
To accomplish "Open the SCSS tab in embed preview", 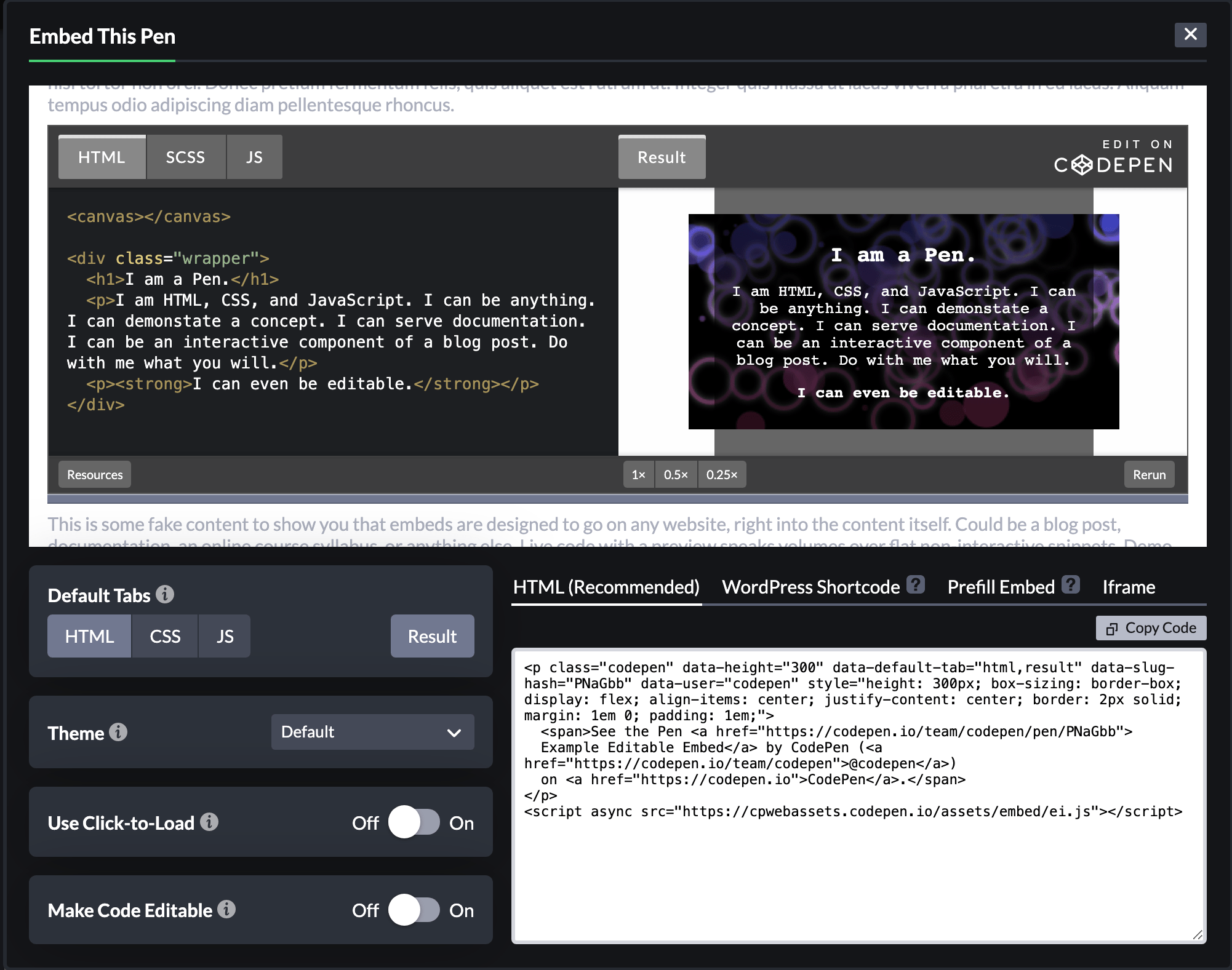I will tap(185, 157).
